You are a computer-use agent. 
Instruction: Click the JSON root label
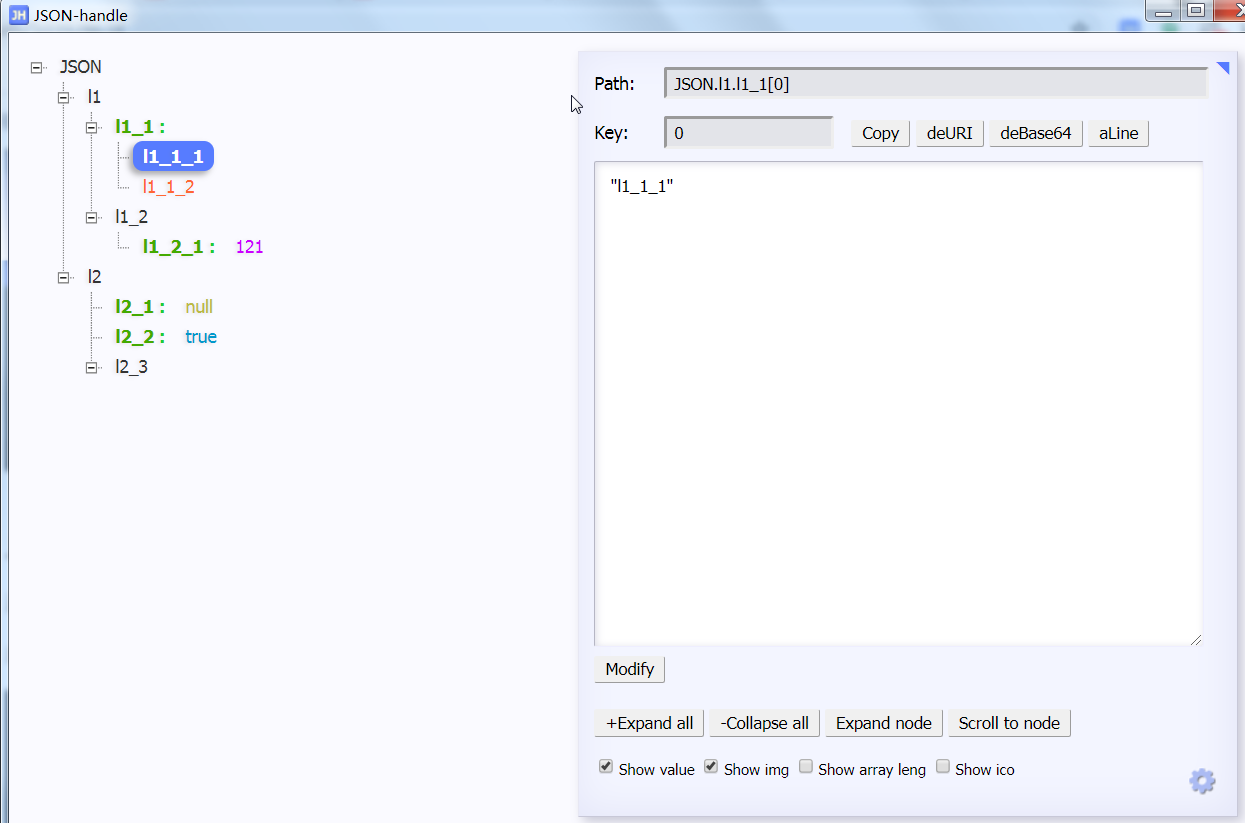(80, 67)
